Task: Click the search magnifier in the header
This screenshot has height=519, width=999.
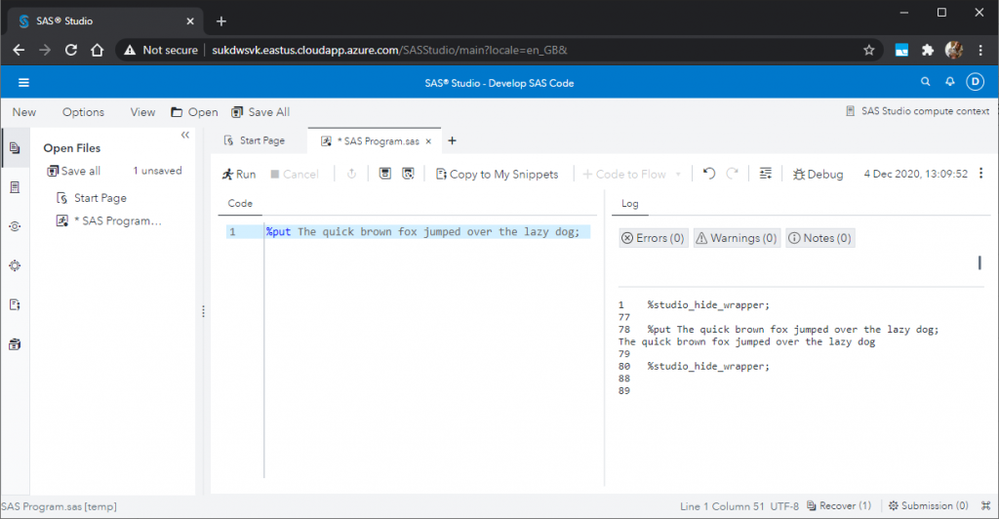Action: coord(926,83)
